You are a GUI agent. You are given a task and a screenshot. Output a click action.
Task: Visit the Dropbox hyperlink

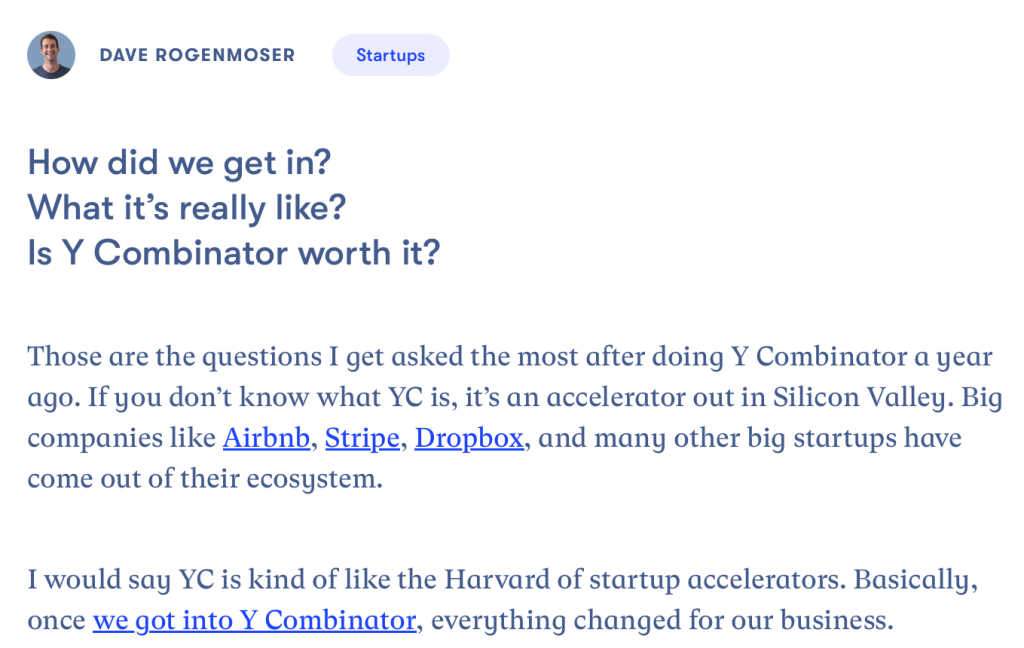point(469,438)
